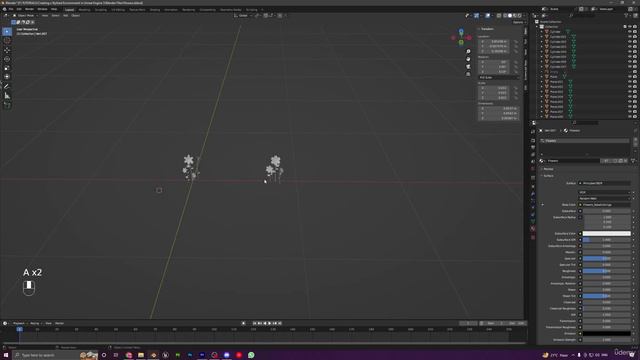This screenshot has width=640, height=360.
Task: Open the Principled BSDF surface dropdown
Action: pos(604,183)
